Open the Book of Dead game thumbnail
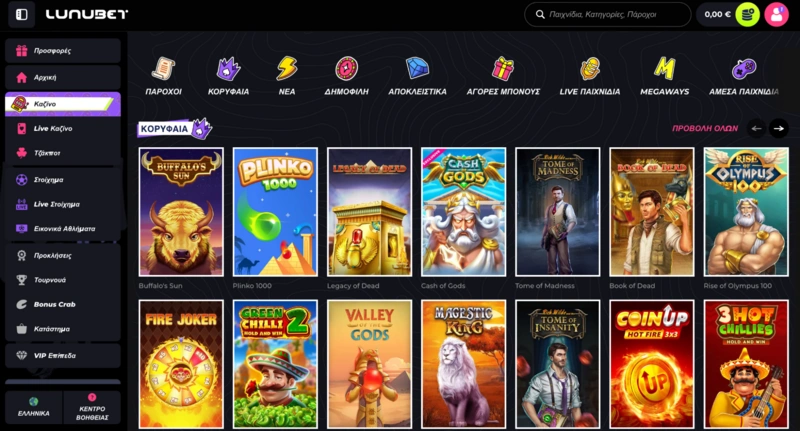800x431 pixels. coord(652,212)
